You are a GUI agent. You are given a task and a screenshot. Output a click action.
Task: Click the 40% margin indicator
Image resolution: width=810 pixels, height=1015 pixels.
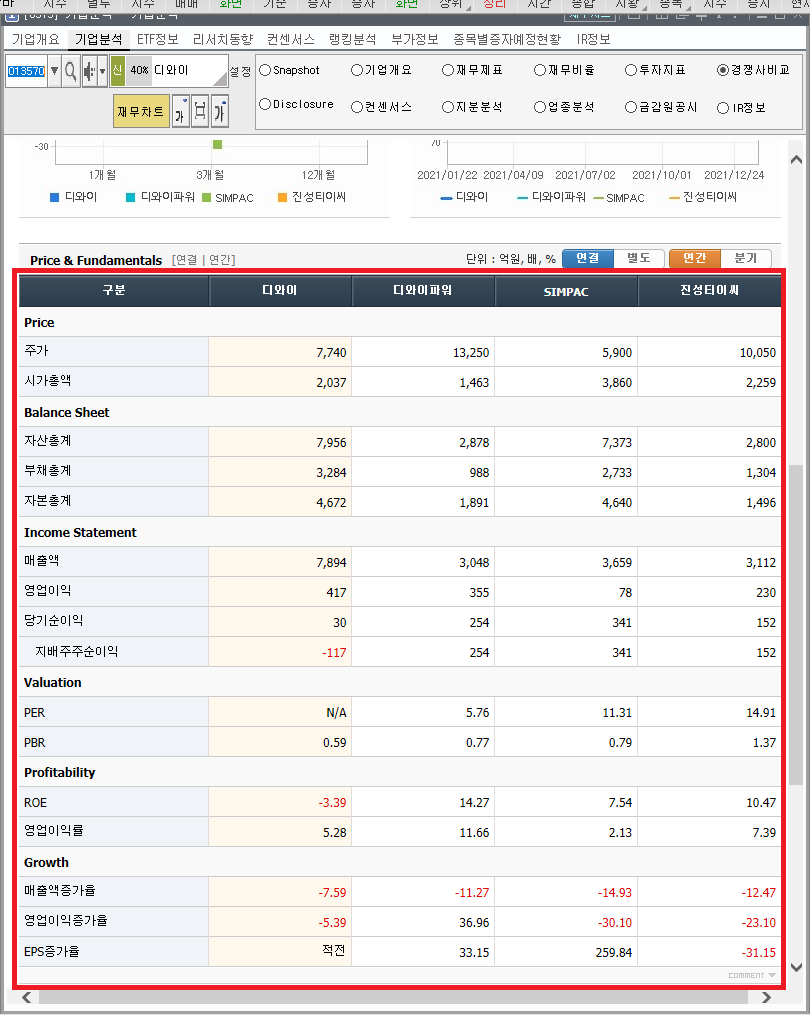coord(139,70)
